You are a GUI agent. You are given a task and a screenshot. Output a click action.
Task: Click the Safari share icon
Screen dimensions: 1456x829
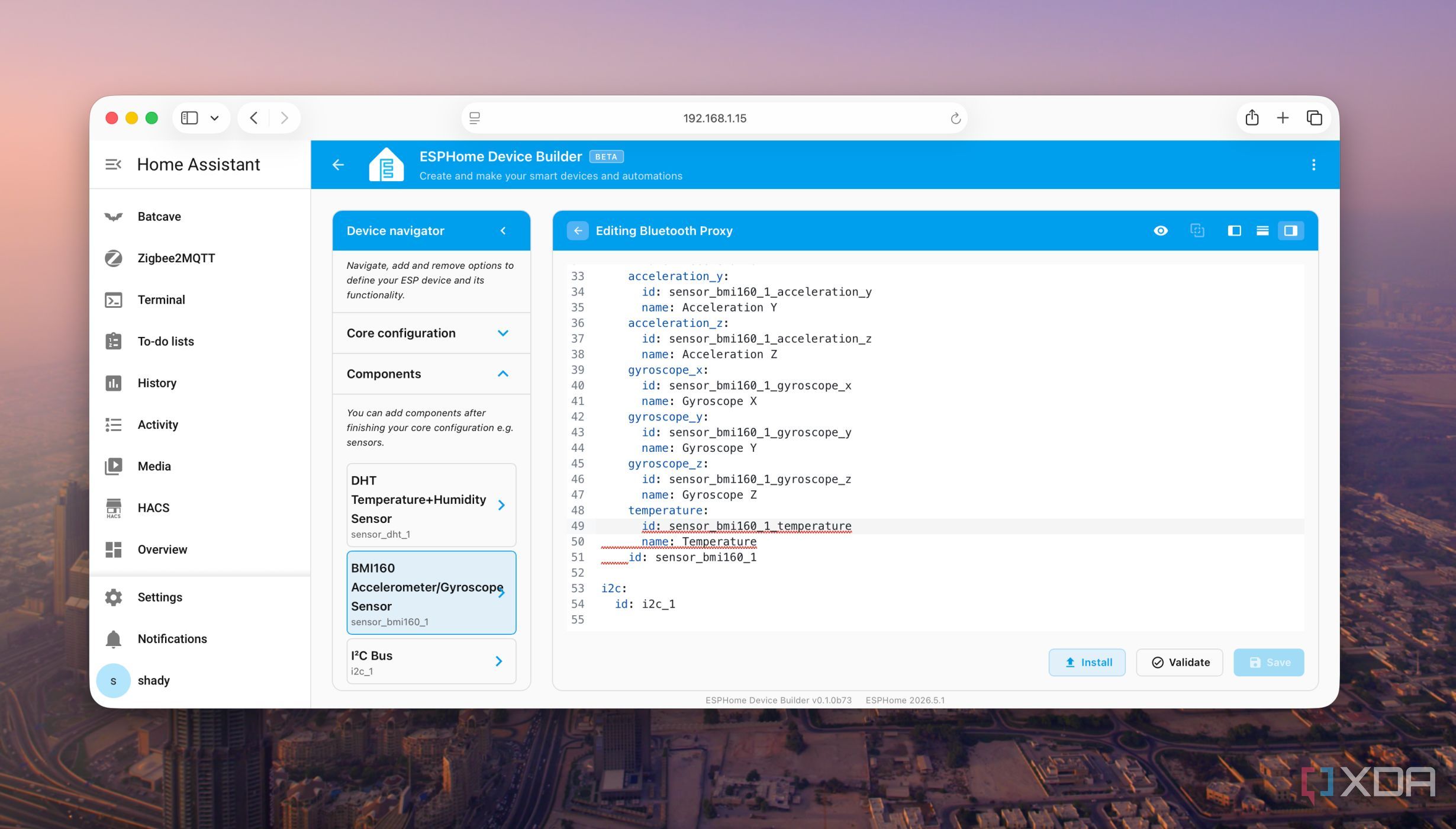coord(1251,118)
